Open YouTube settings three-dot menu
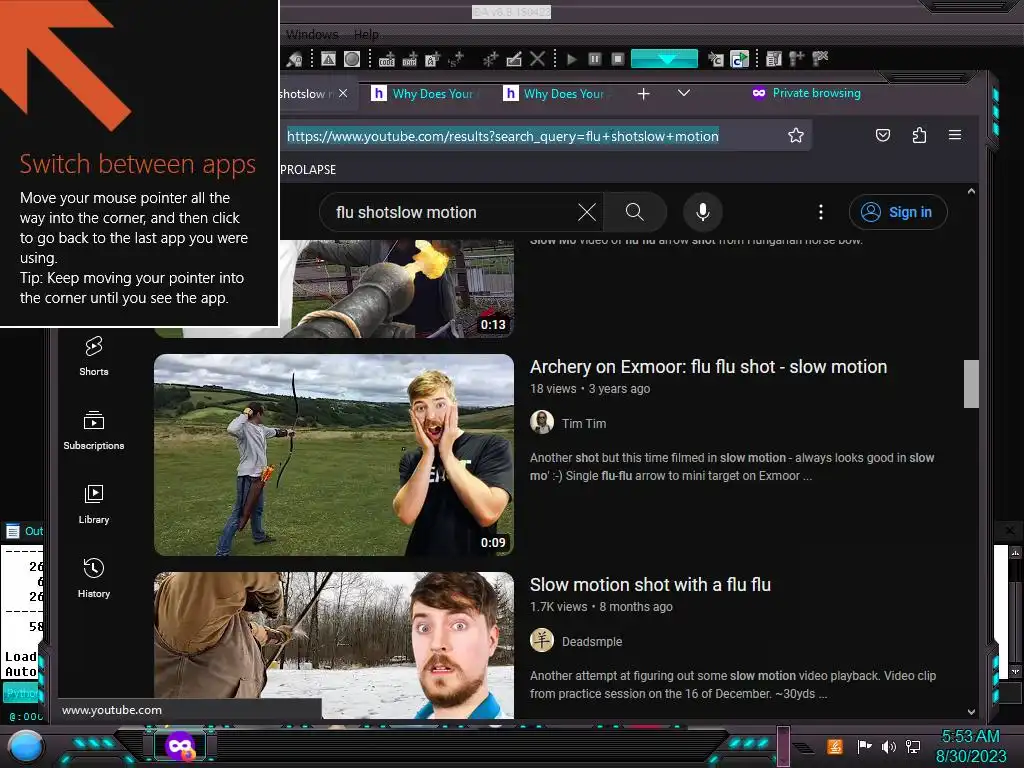 (821, 212)
